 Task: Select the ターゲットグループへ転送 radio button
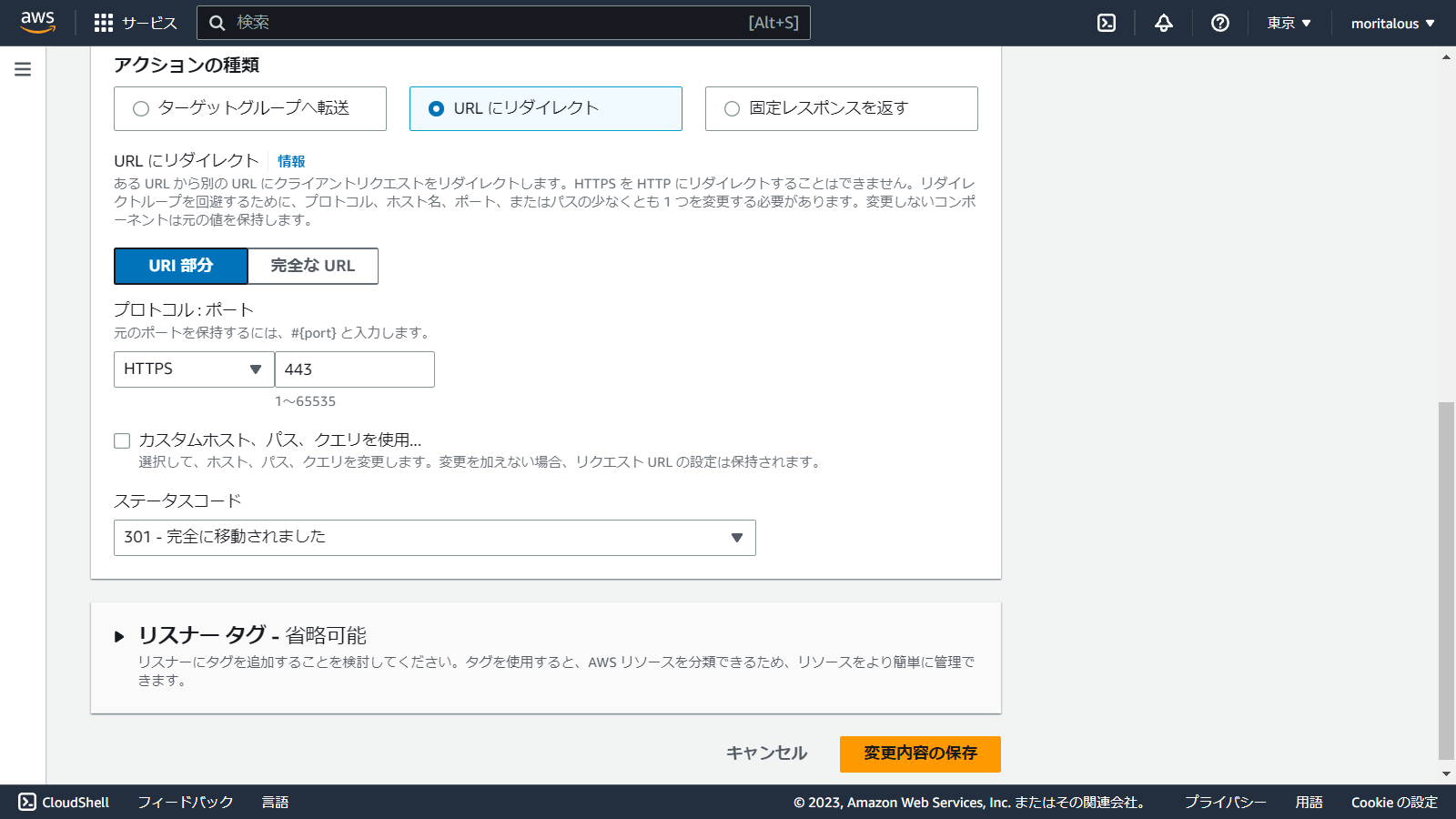tap(141, 108)
